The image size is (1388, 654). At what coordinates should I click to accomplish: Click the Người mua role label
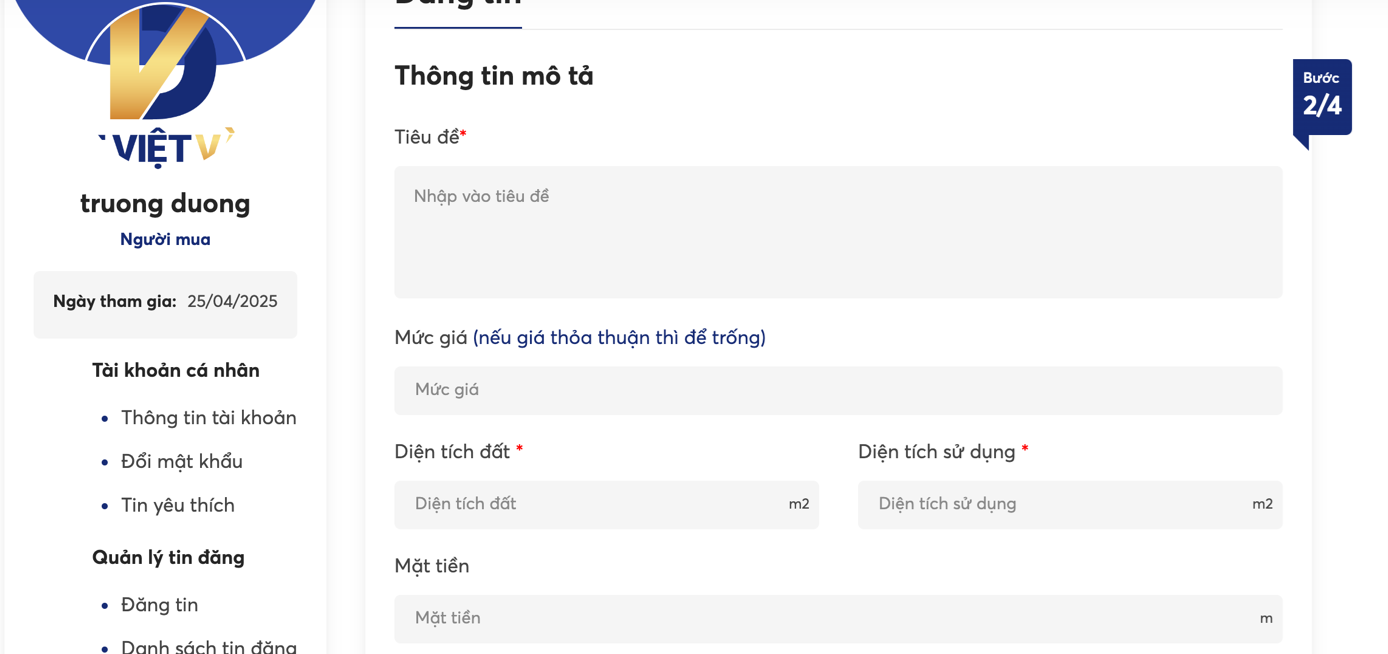(165, 240)
